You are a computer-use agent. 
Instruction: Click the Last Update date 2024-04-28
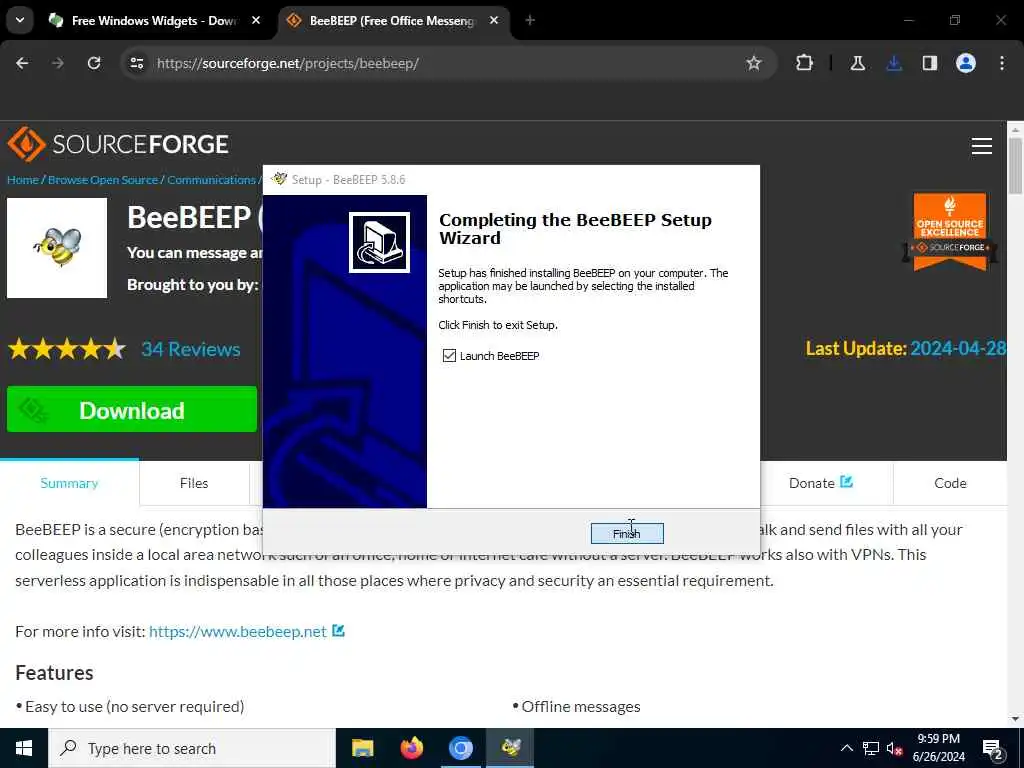tap(957, 348)
